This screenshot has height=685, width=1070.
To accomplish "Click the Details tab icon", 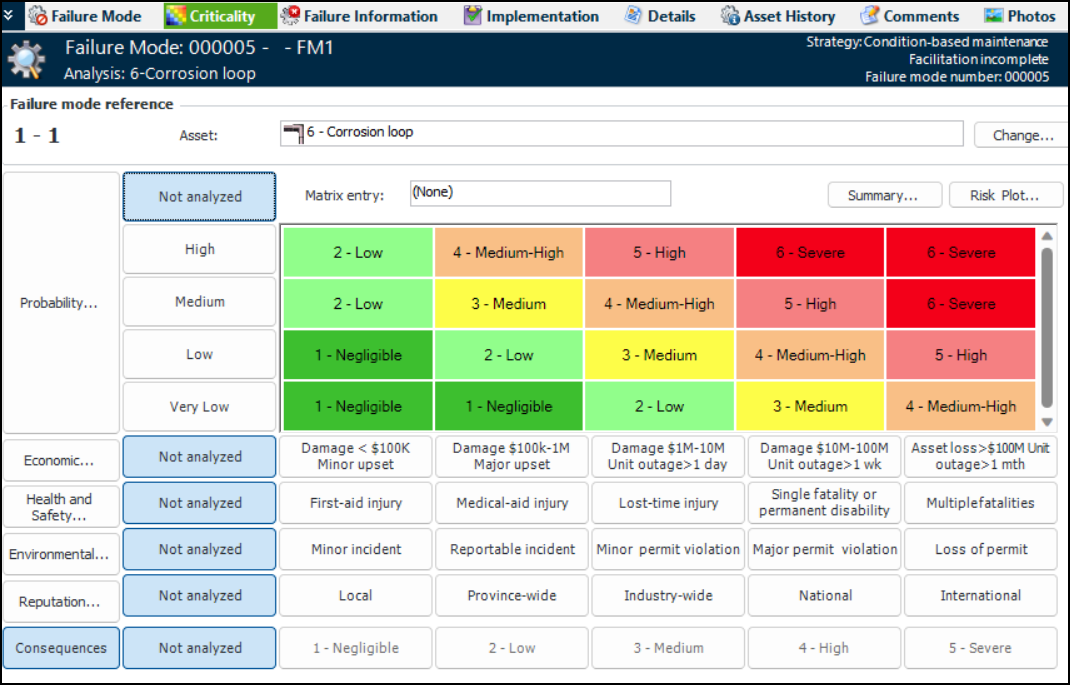I will click(x=634, y=16).
